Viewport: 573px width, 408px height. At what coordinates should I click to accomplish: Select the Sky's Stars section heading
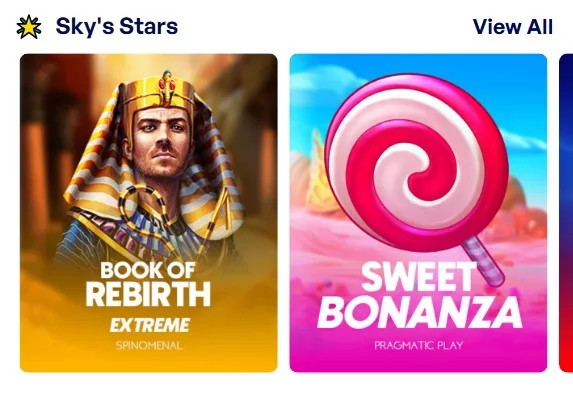[x=117, y=27]
